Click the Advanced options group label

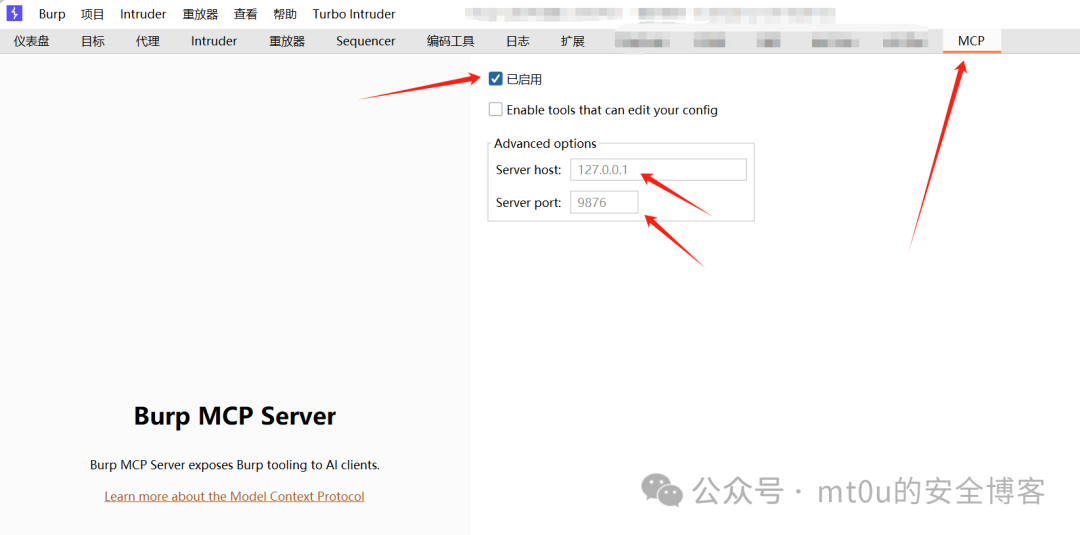tap(545, 144)
